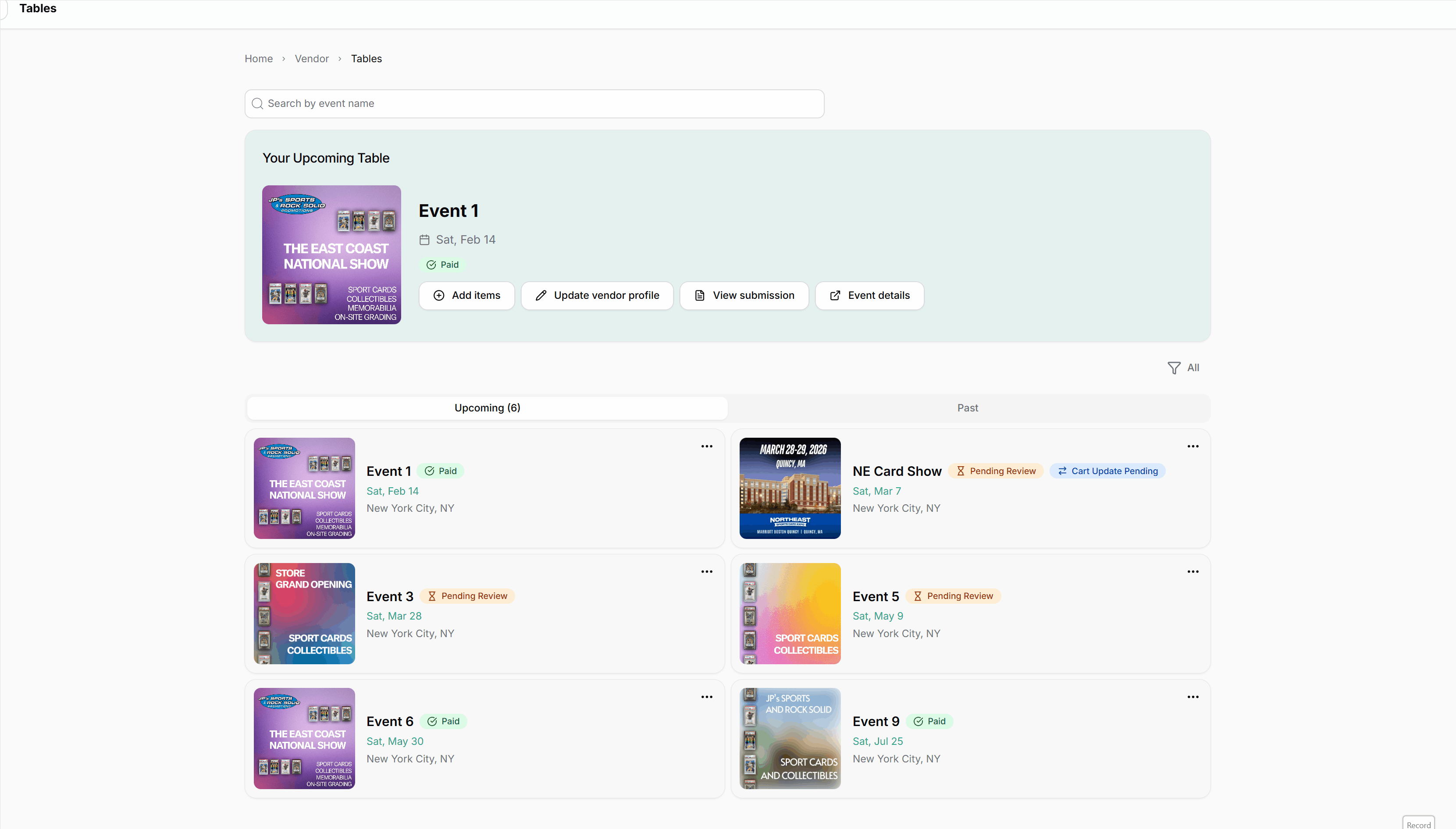Image resolution: width=1456 pixels, height=829 pixels.
Task: Open the three-dot menu for Event 3
Action: point(706,572)
